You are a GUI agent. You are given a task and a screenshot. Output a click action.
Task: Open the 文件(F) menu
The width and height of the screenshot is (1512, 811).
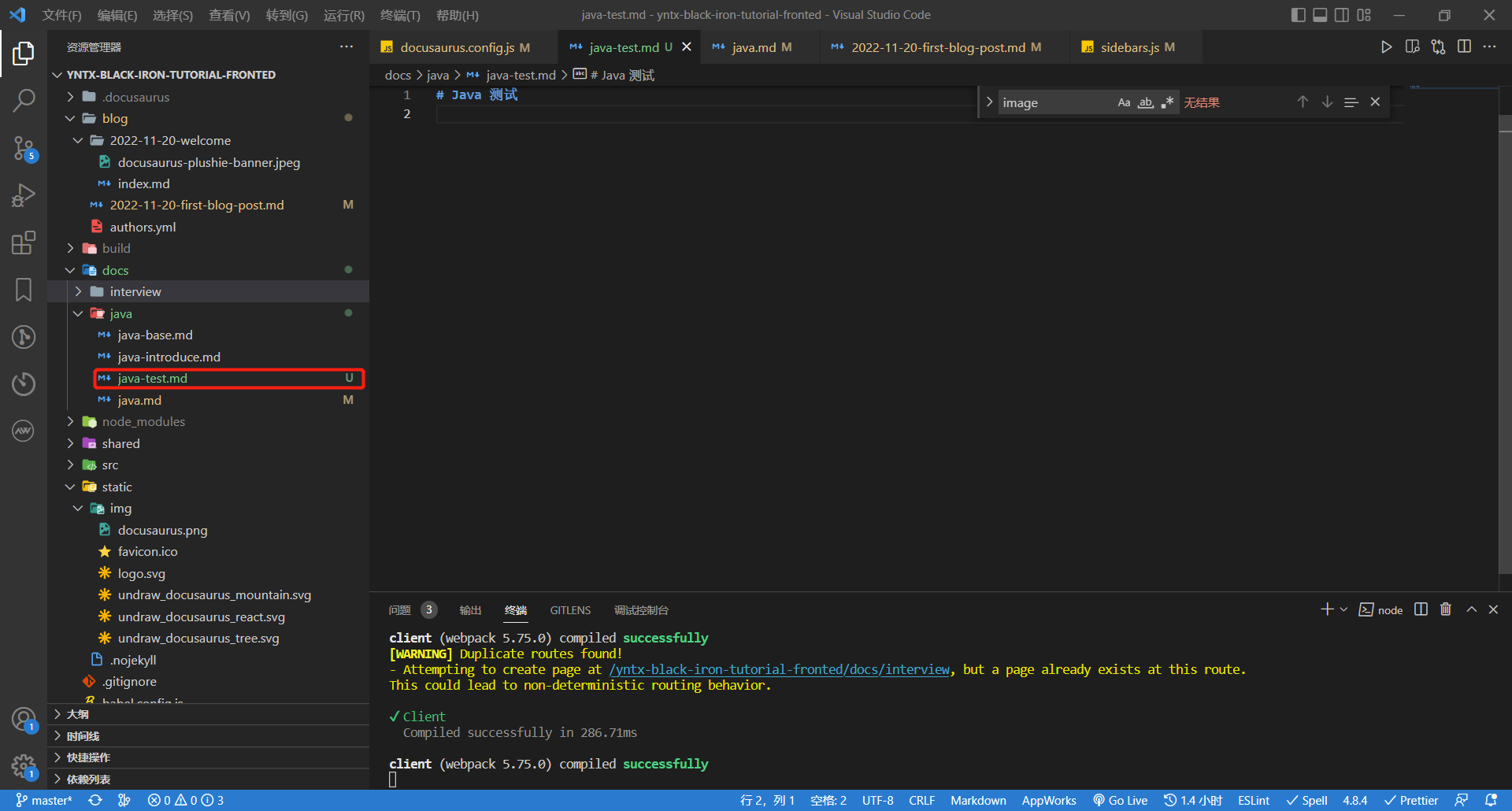(61, 15)
